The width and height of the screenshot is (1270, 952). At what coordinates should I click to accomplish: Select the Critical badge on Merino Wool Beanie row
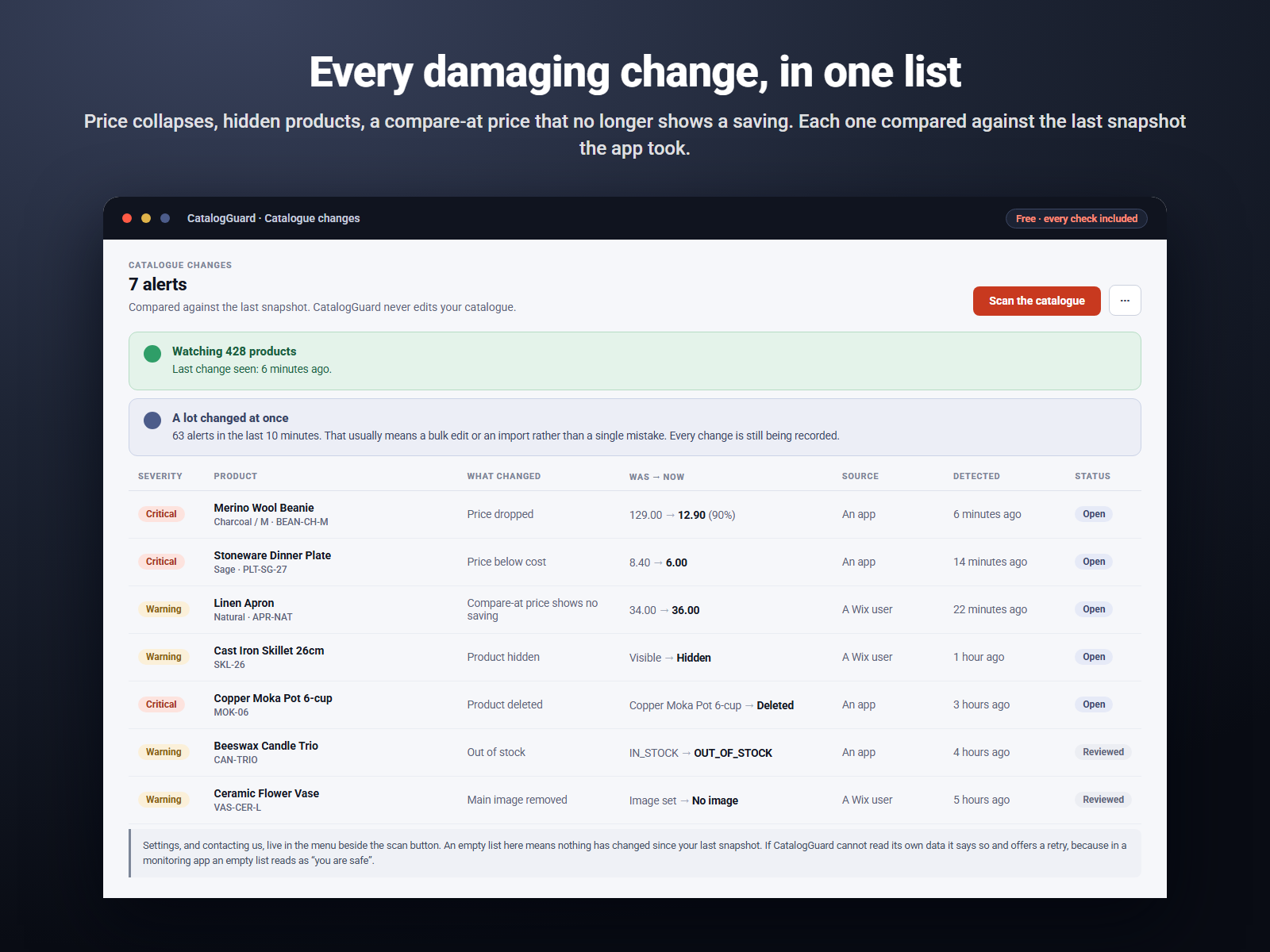(x=161, y=514)
